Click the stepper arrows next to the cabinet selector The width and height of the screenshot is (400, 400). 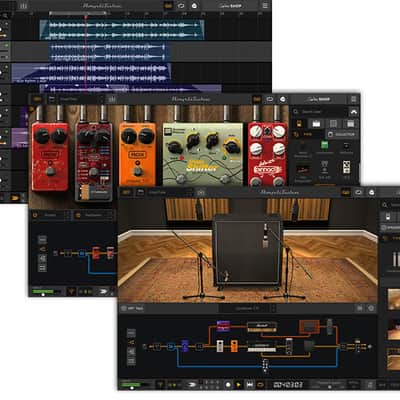click(x=273, y=308)
